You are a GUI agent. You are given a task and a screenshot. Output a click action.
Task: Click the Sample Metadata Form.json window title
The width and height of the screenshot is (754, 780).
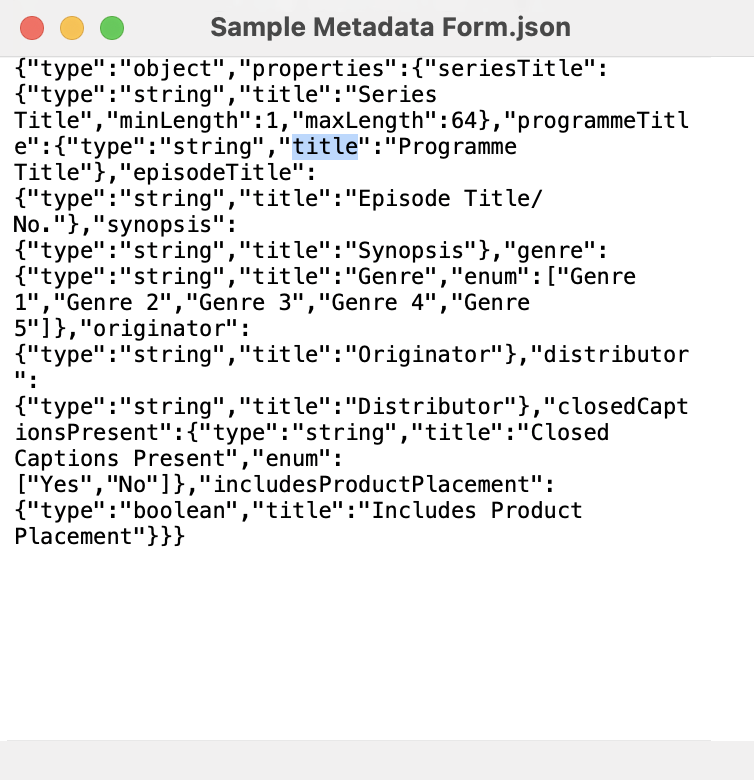[x=391, y=27]
